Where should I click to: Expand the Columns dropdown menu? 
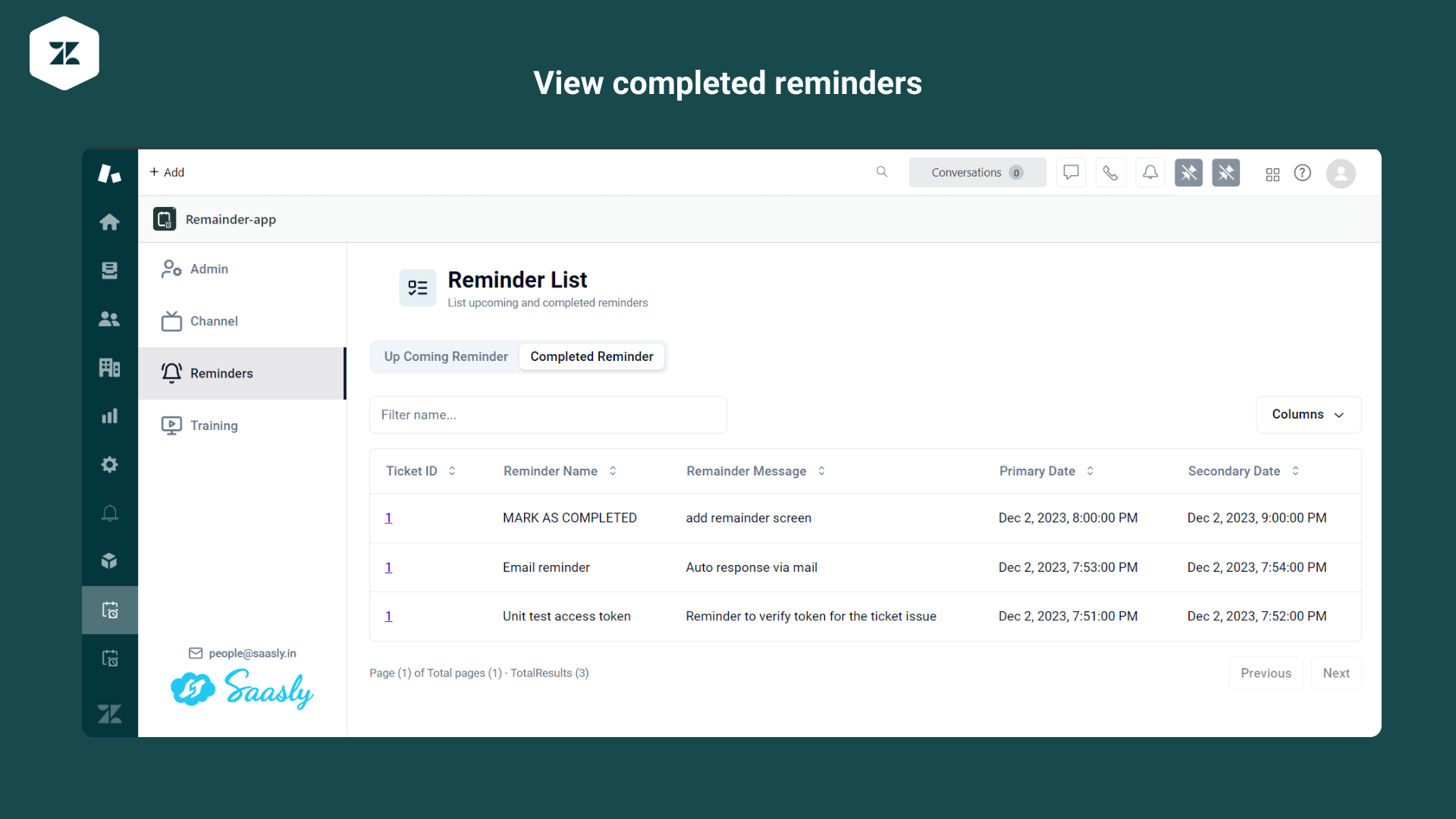pos(1306,414)
